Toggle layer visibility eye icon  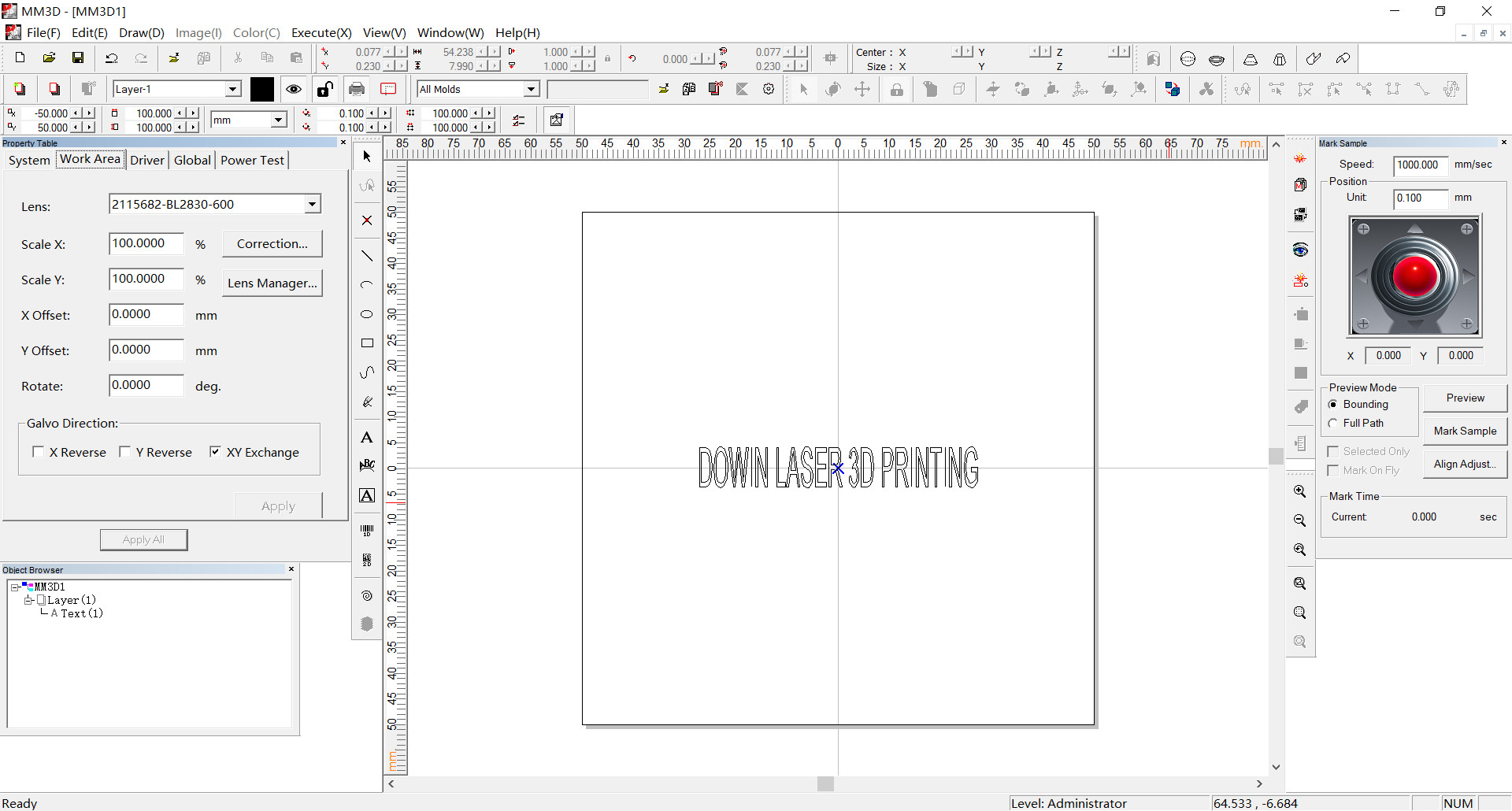[x=294, y=89]
